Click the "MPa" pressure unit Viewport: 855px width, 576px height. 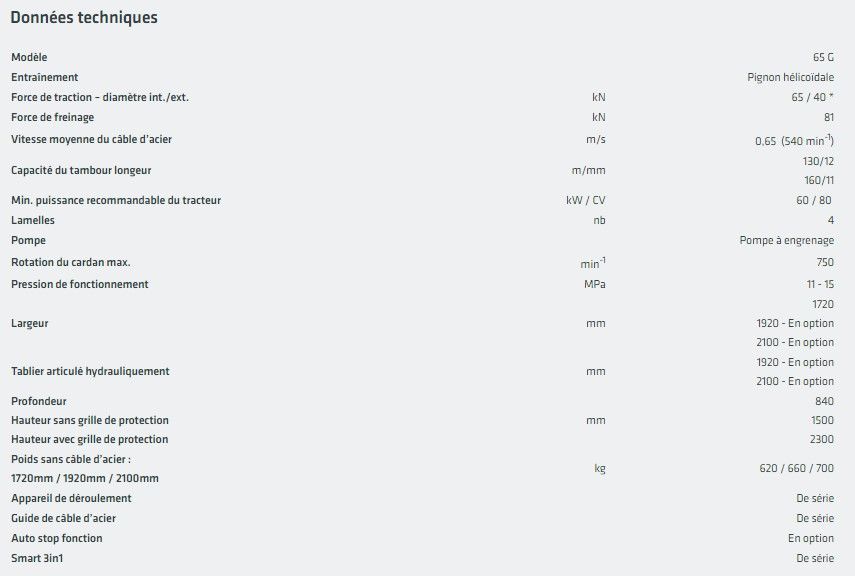click(x=595, y=284)
